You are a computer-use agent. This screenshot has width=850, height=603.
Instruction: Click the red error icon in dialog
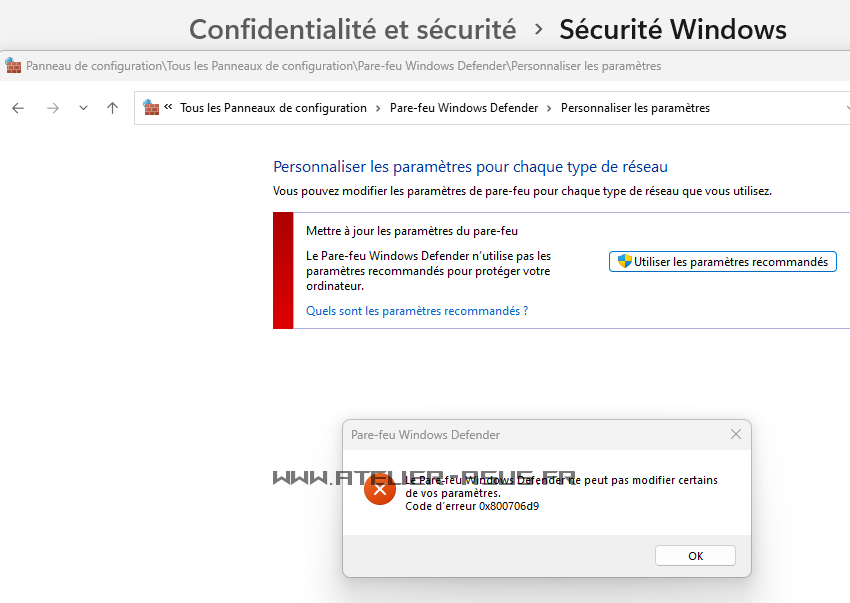(380, 490)
